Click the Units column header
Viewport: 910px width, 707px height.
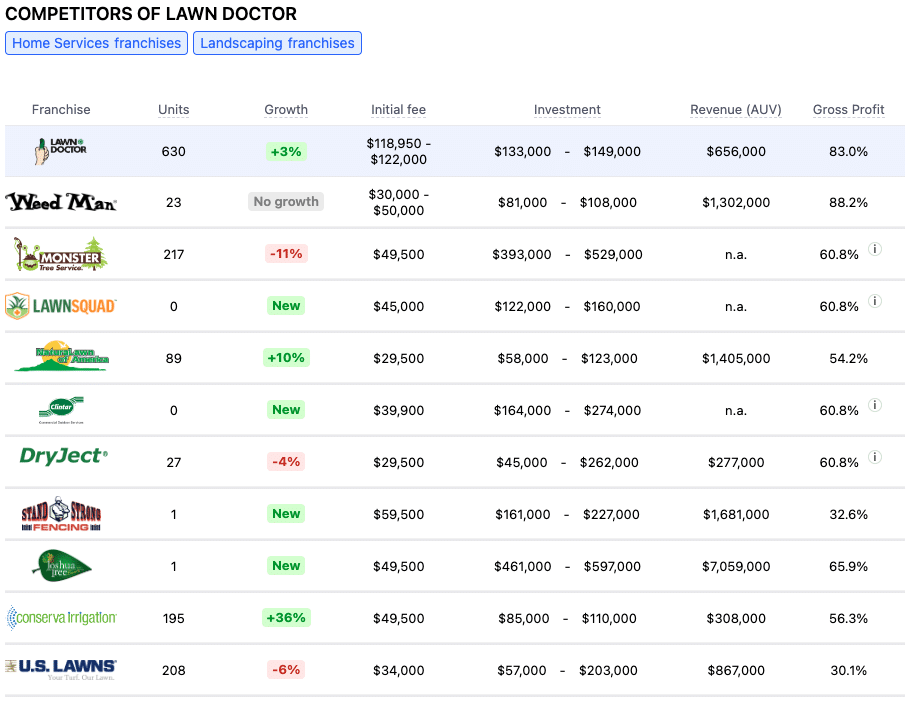tap(174, 110)
